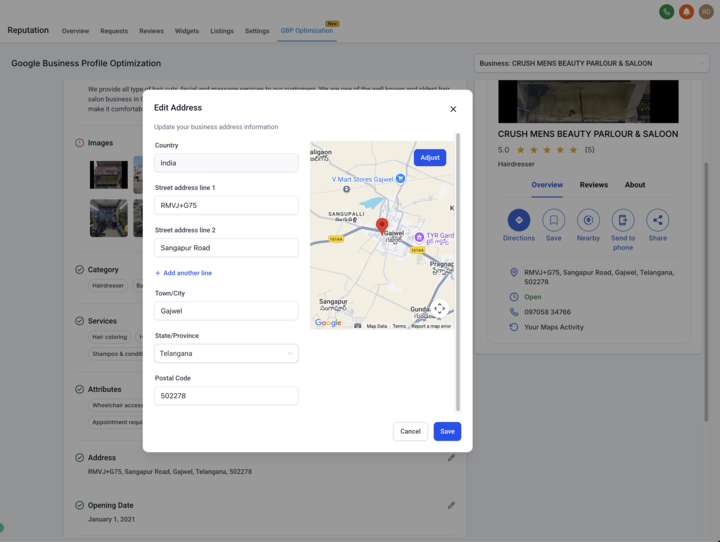Open the State/Province Telangana dropdown
The width and height of the screenshot is (720, 542).
tap(226, 353)
